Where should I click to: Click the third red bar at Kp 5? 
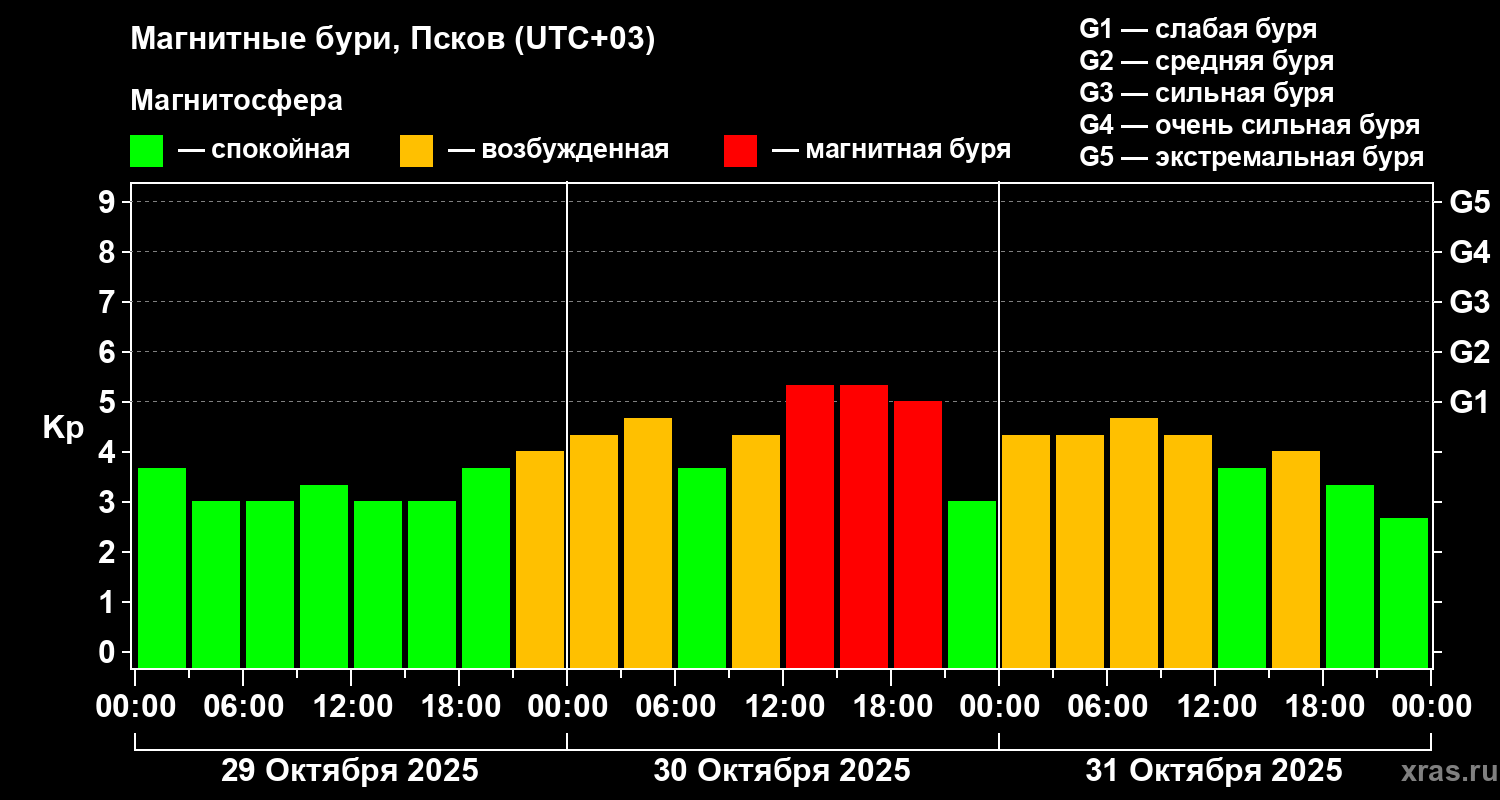click(918, 534)
